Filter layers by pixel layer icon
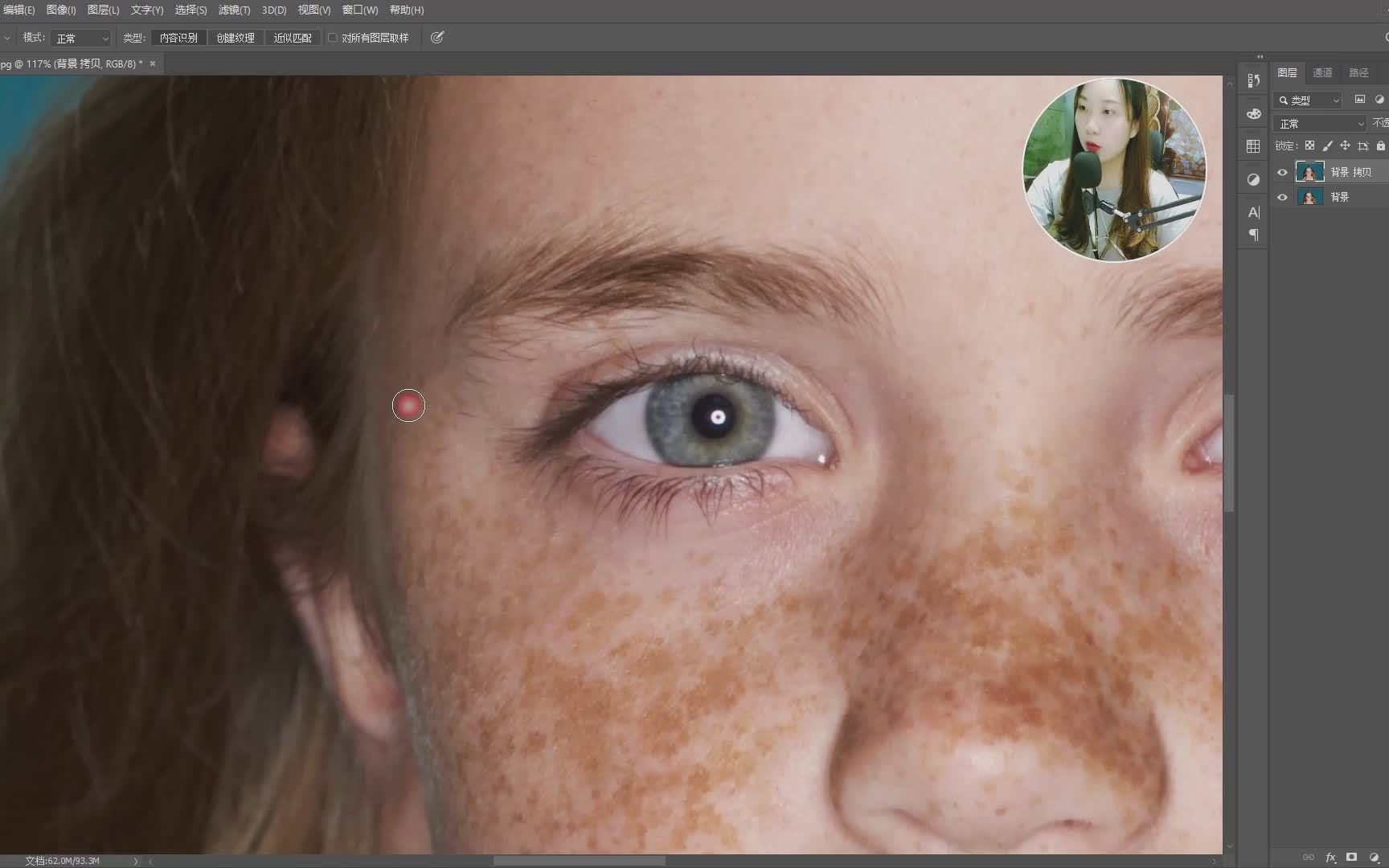The image size is (1389, 868). point(1360,100)
